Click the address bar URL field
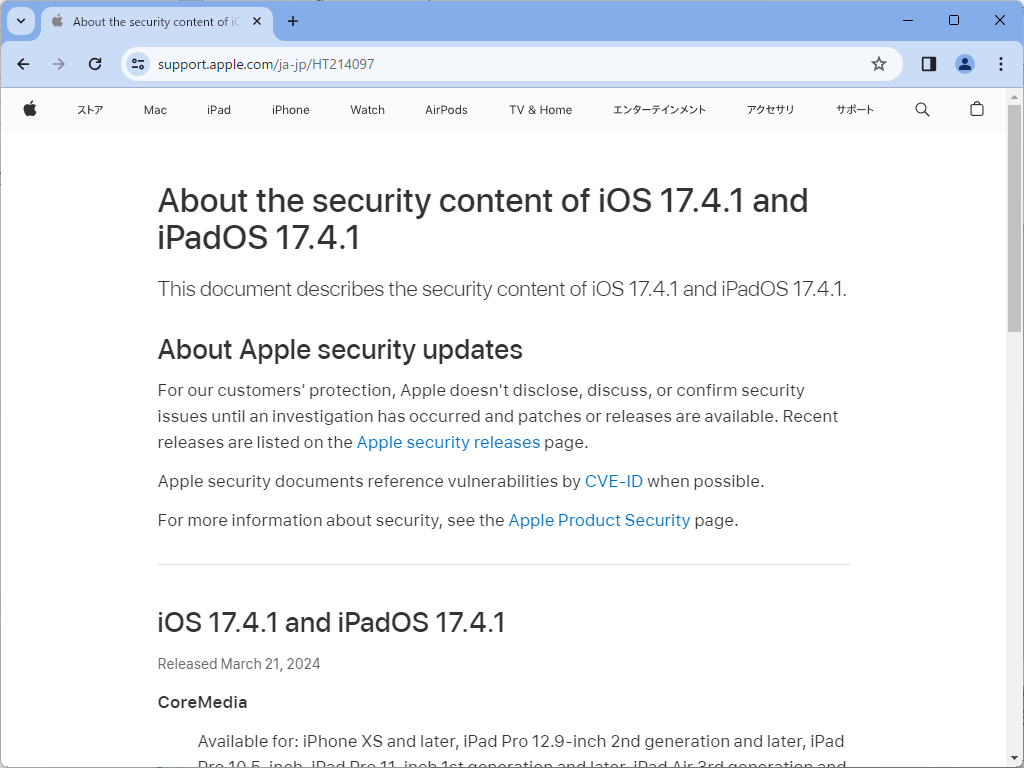Viewport: 1024px width, 768px height. click(x=500, y=64)
